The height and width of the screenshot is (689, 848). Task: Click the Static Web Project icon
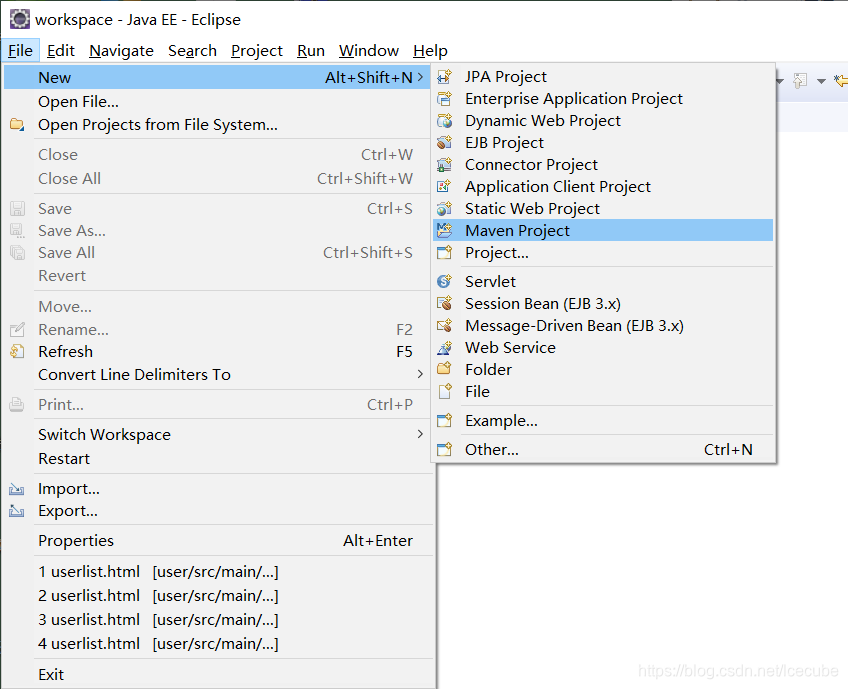pos(445,209)
